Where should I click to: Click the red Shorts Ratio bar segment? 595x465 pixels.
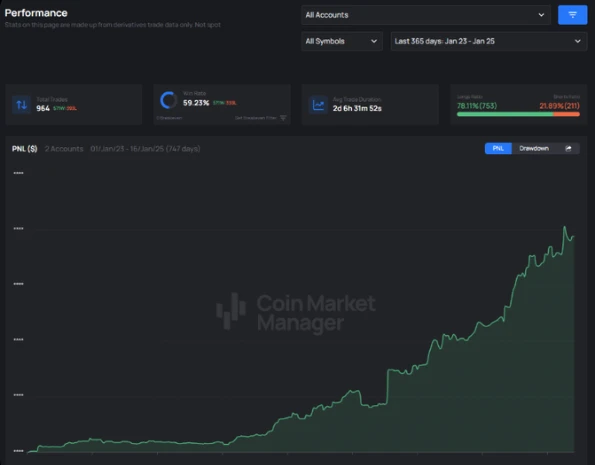tap(566, 114)
